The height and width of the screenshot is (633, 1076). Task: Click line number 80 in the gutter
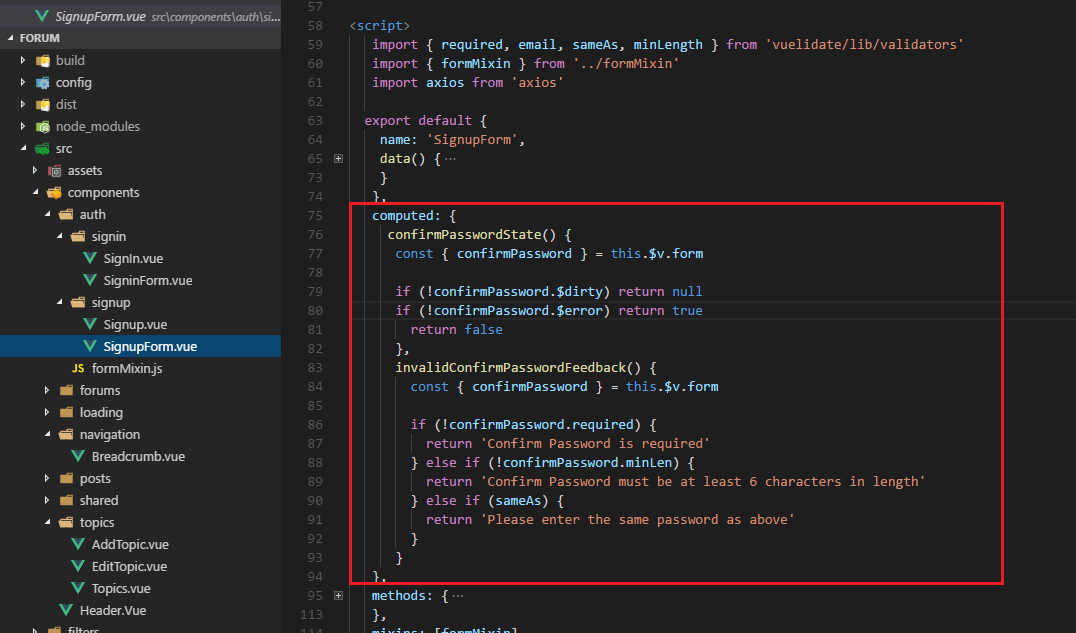coord(315,310)
